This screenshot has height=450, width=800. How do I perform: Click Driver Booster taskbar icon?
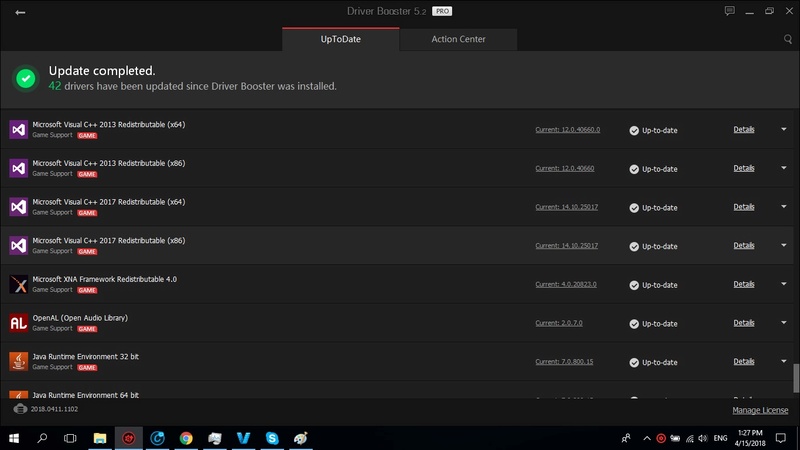click(x=129, y=438)
